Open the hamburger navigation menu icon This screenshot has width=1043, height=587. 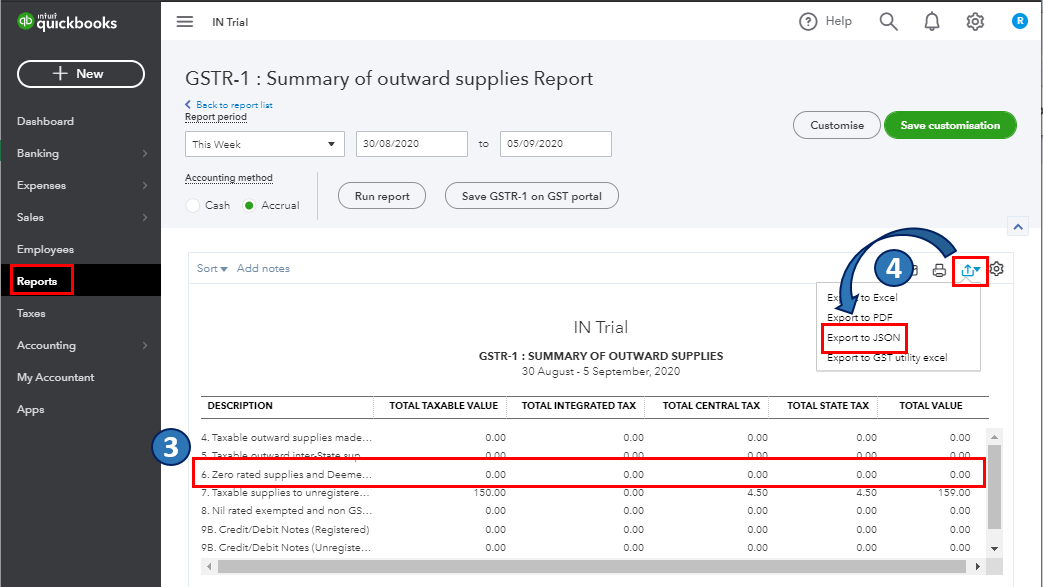click(185, 22)
